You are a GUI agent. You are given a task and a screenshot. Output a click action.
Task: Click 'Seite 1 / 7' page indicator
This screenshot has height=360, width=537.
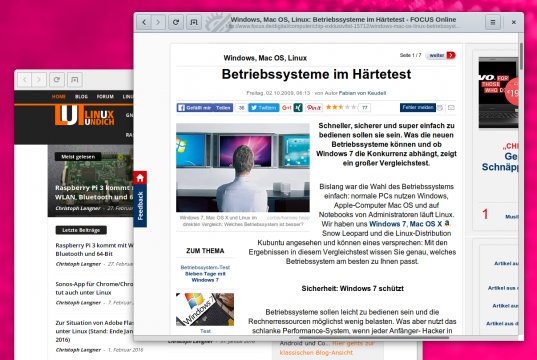point(410,55)
